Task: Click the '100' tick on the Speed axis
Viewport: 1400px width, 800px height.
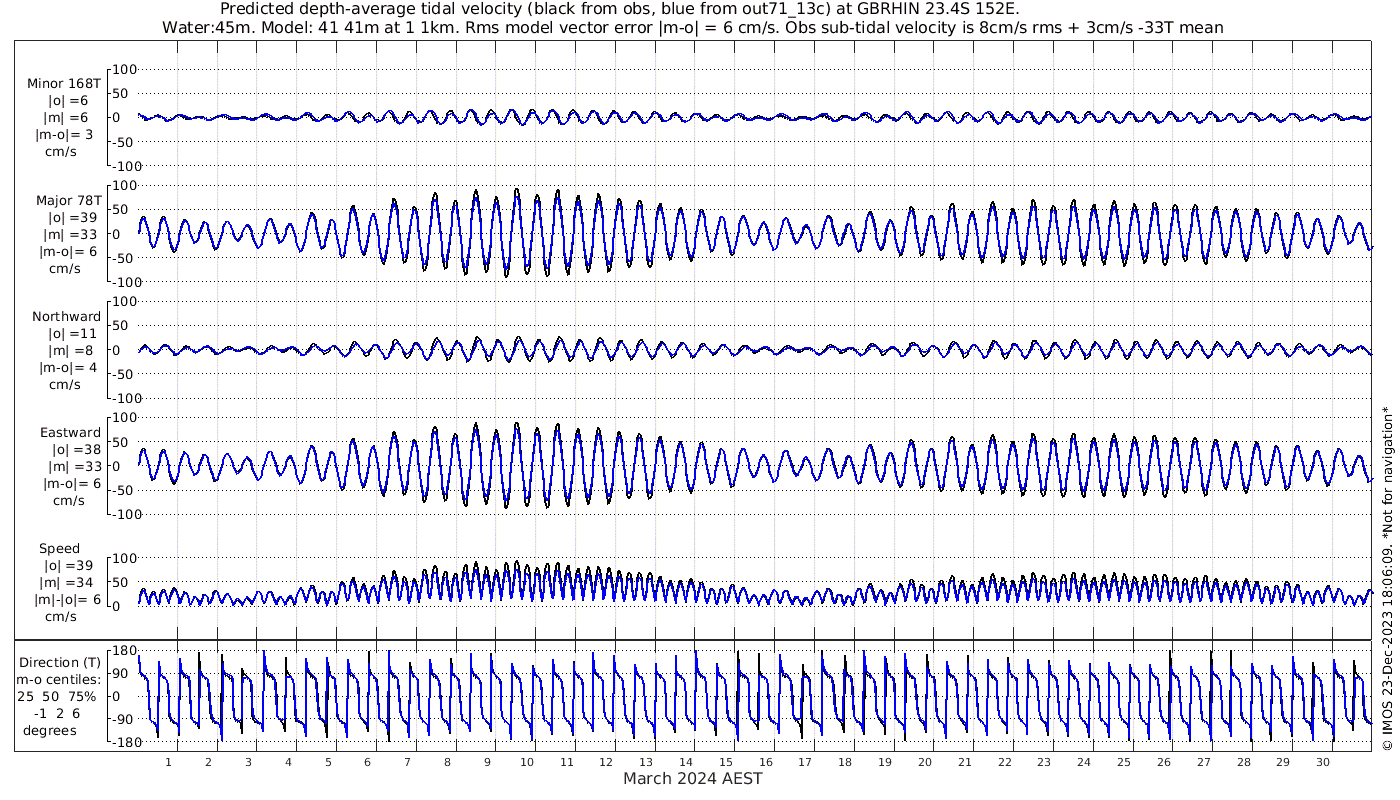Action: (124, 558)
